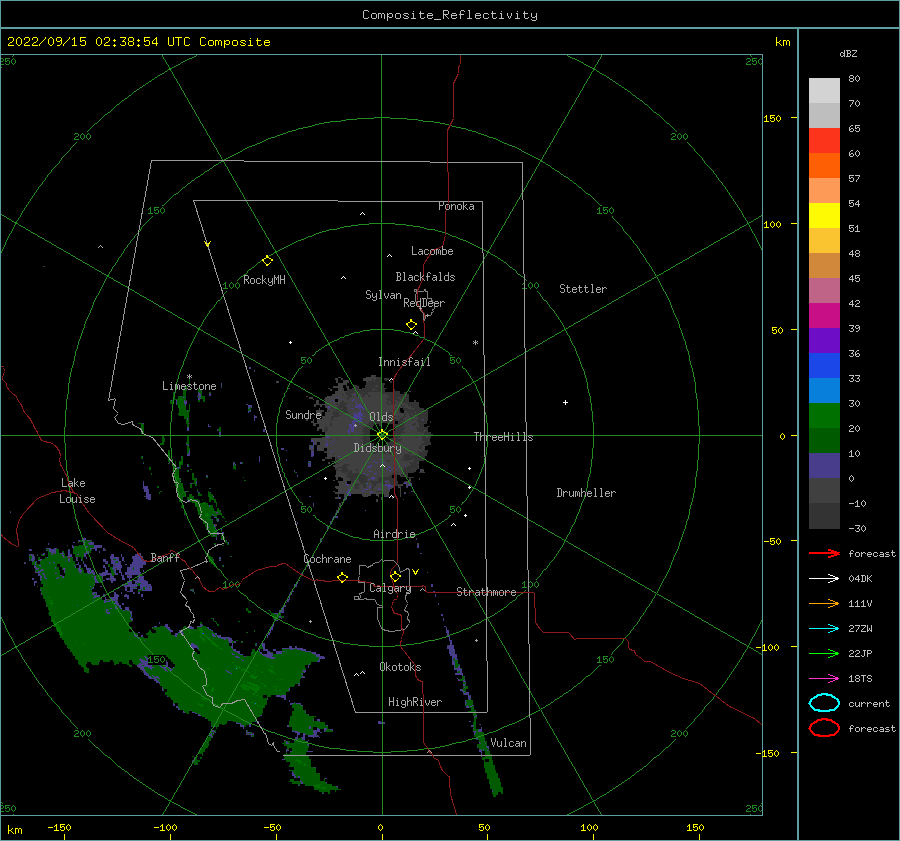
Task: Click the Strathmore town label
Action: point(486,592)
